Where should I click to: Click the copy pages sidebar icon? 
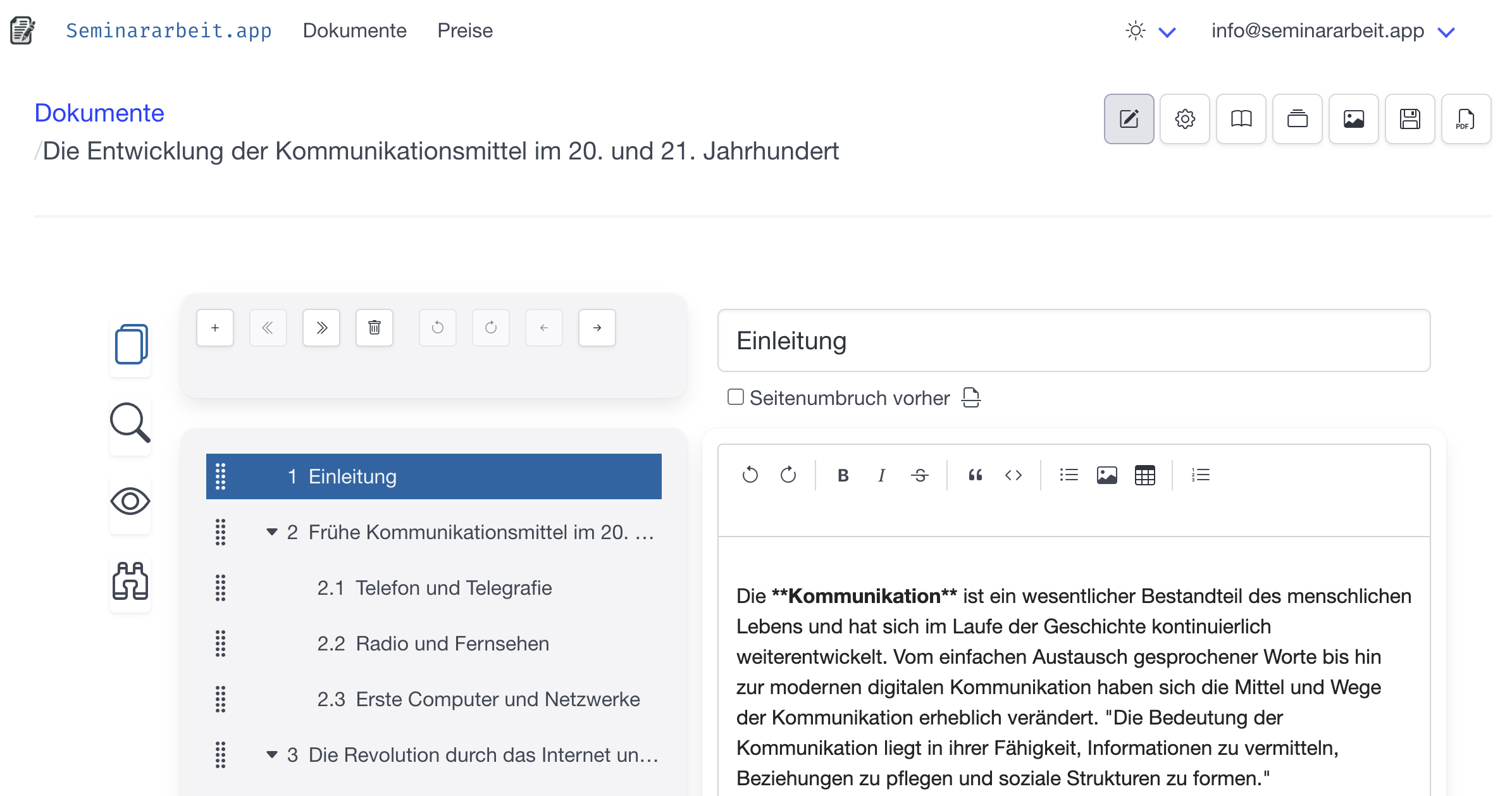click(x=131, y=344)
